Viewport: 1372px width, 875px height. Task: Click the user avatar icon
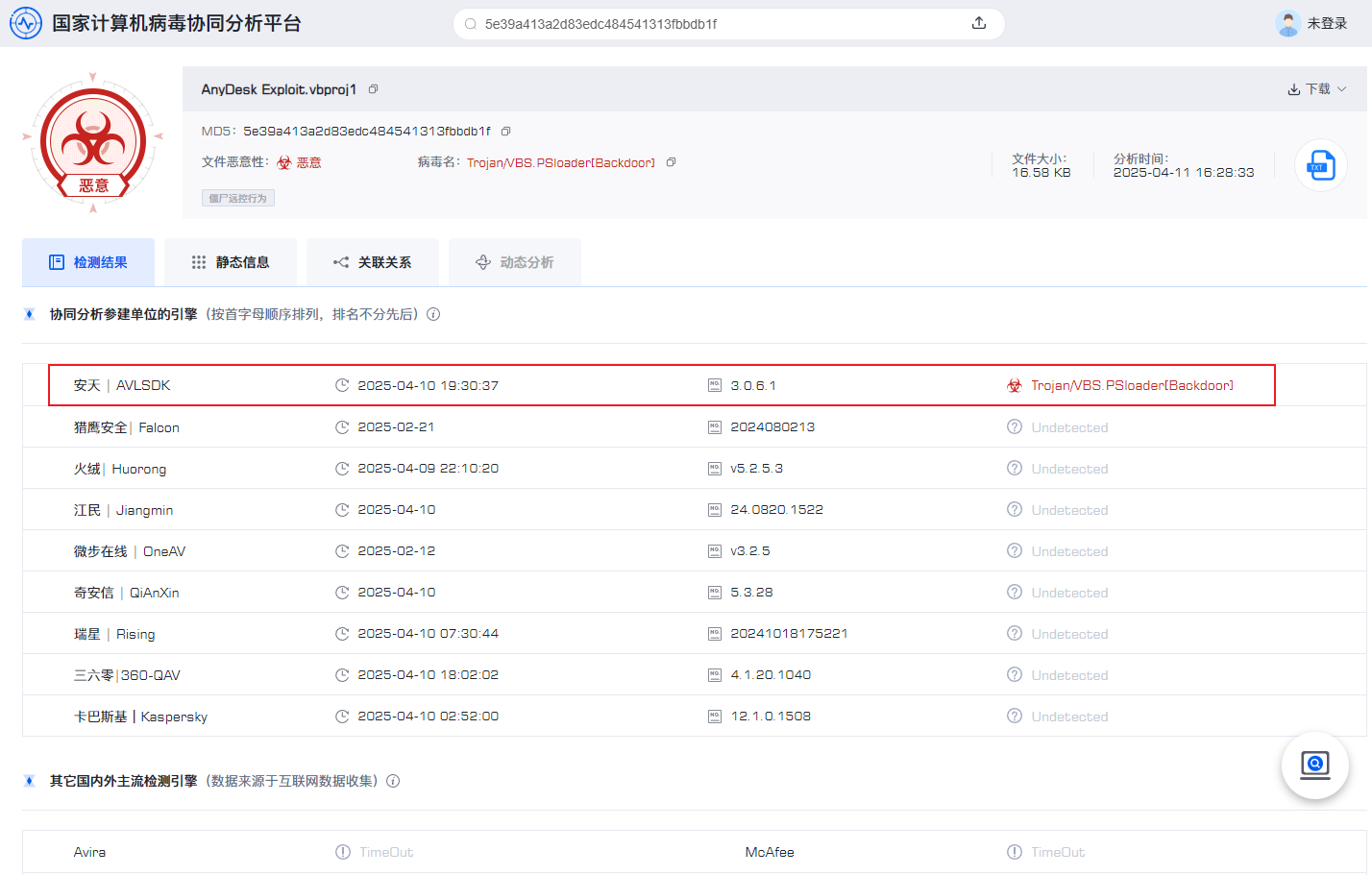coord(1287,23)
